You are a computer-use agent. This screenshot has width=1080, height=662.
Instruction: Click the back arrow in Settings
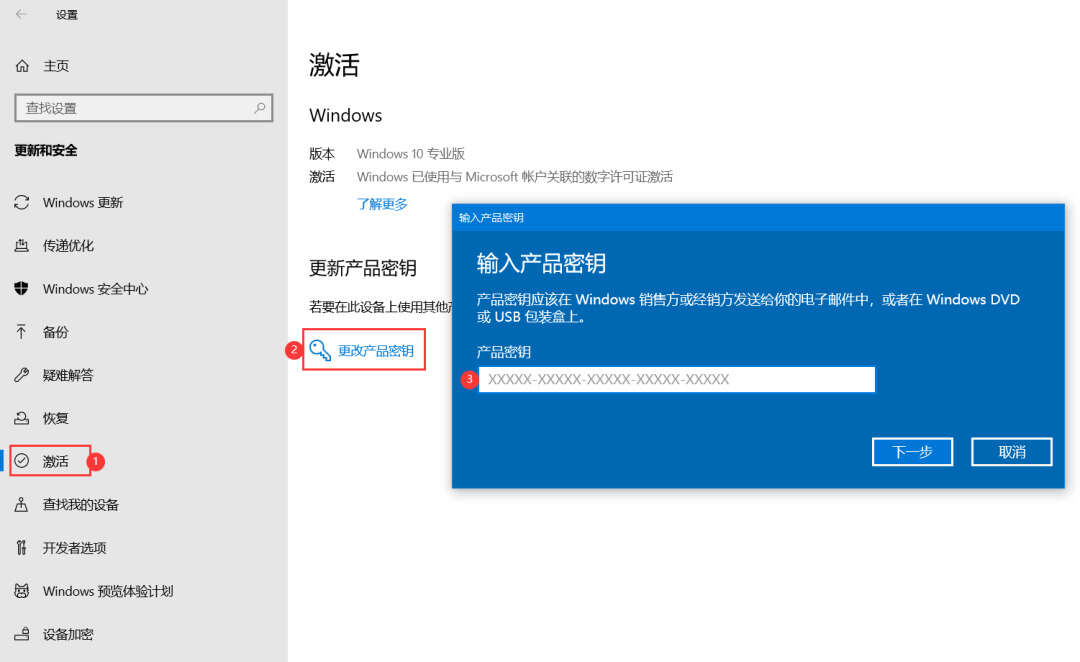point(21,14)
